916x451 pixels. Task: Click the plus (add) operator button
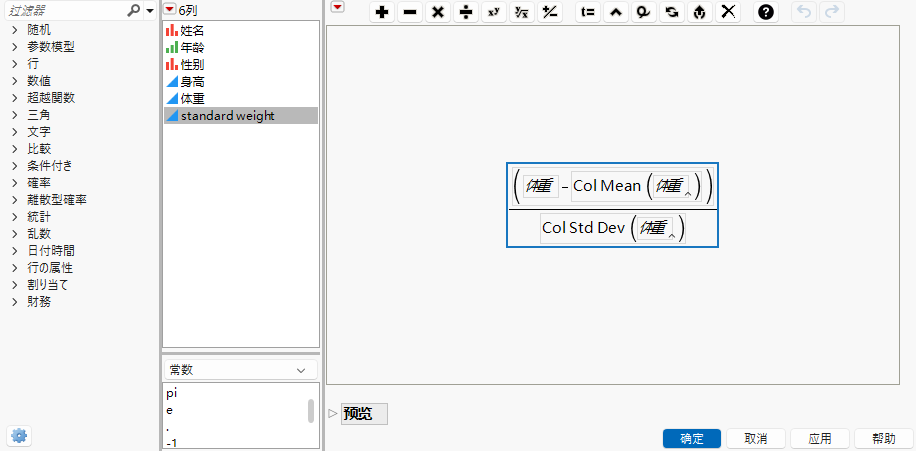(x=382, y=12)
